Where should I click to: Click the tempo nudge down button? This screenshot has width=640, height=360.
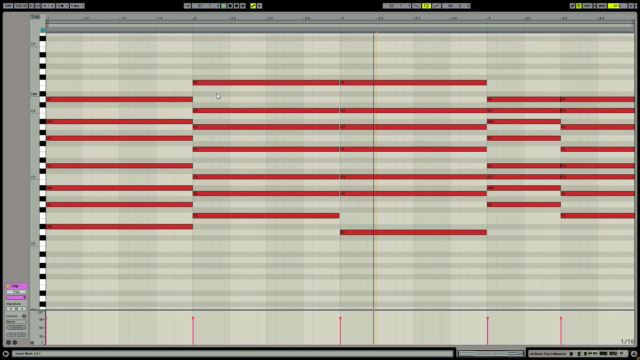[32, 6]
